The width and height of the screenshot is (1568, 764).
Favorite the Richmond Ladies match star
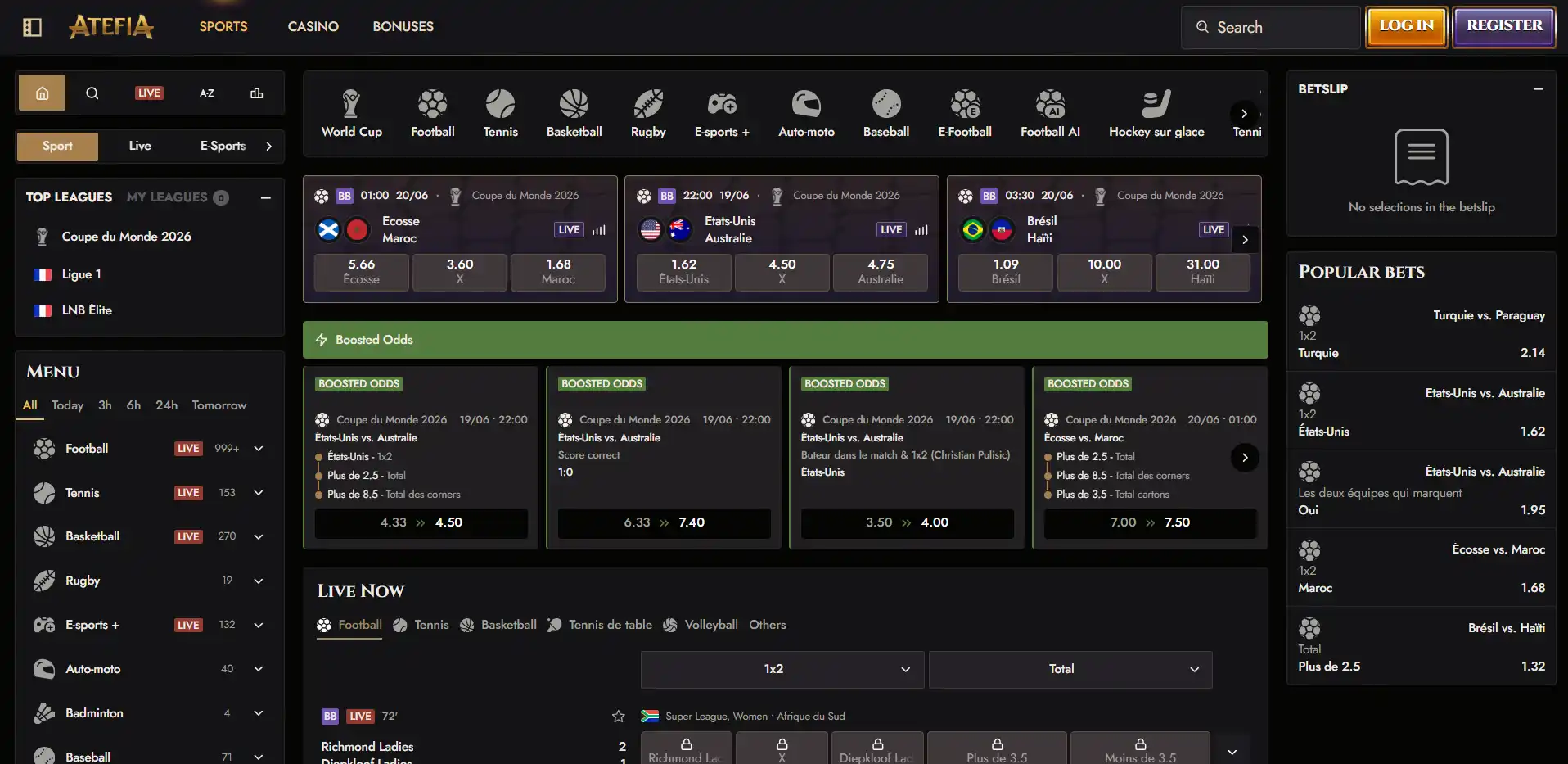pos(619,717)
